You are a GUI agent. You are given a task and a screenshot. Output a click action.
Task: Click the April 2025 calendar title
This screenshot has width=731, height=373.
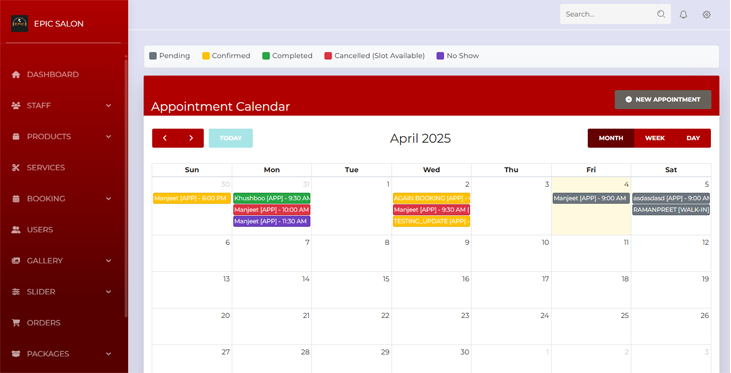pyautogui.click(x=421, y=138)
